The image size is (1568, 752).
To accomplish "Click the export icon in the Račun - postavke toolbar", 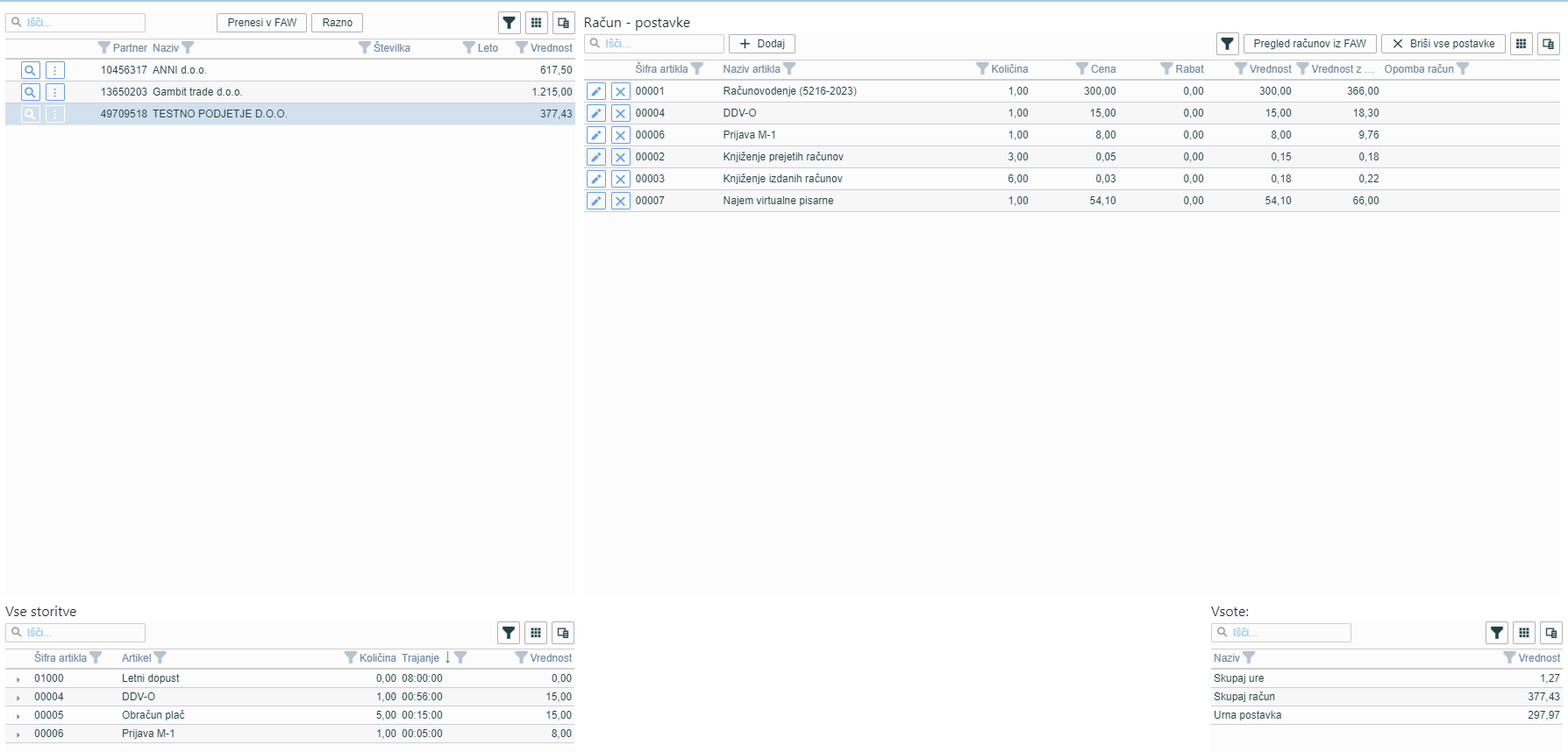I will 1549,44.
